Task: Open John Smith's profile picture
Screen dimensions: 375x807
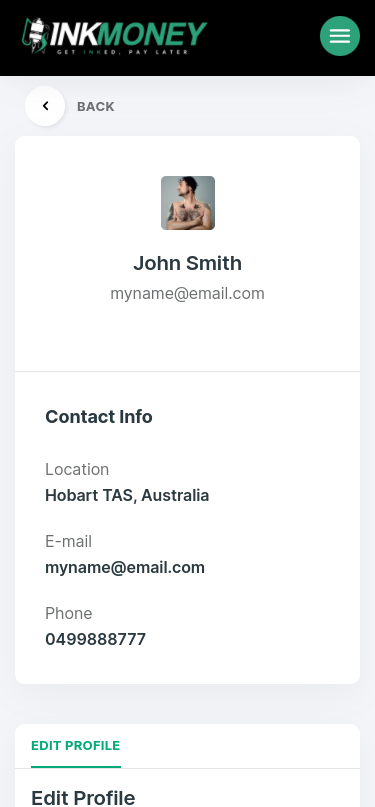Action: 188,203
